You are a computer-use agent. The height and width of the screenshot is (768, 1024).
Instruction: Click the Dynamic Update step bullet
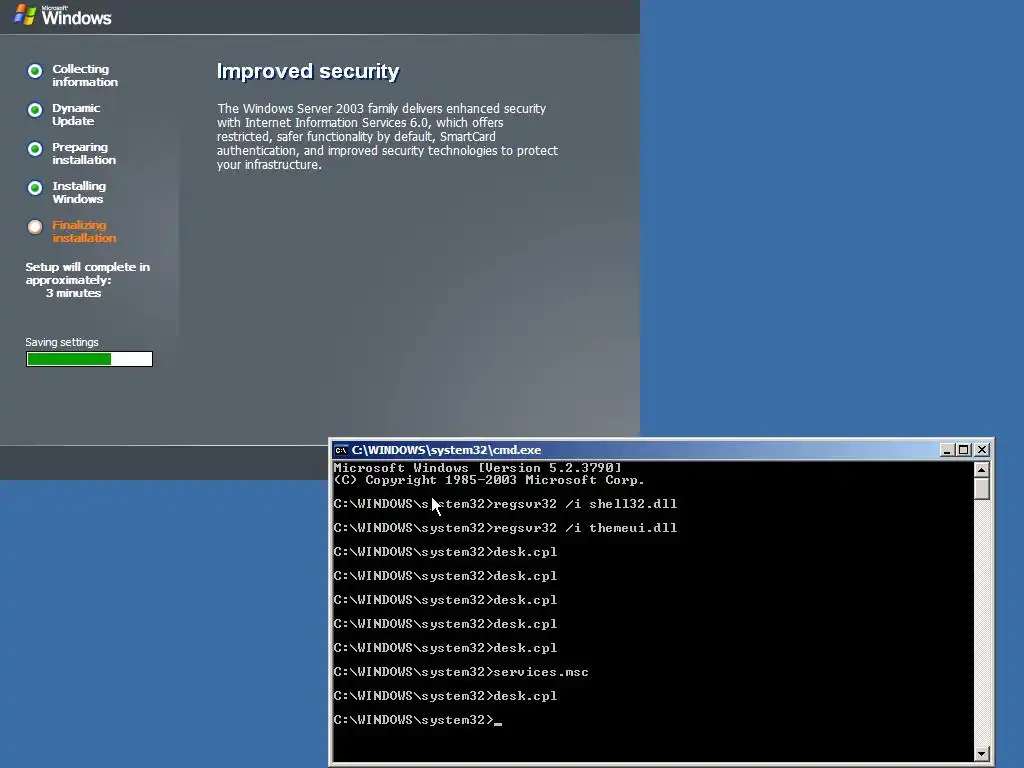[x=35, y=110]
